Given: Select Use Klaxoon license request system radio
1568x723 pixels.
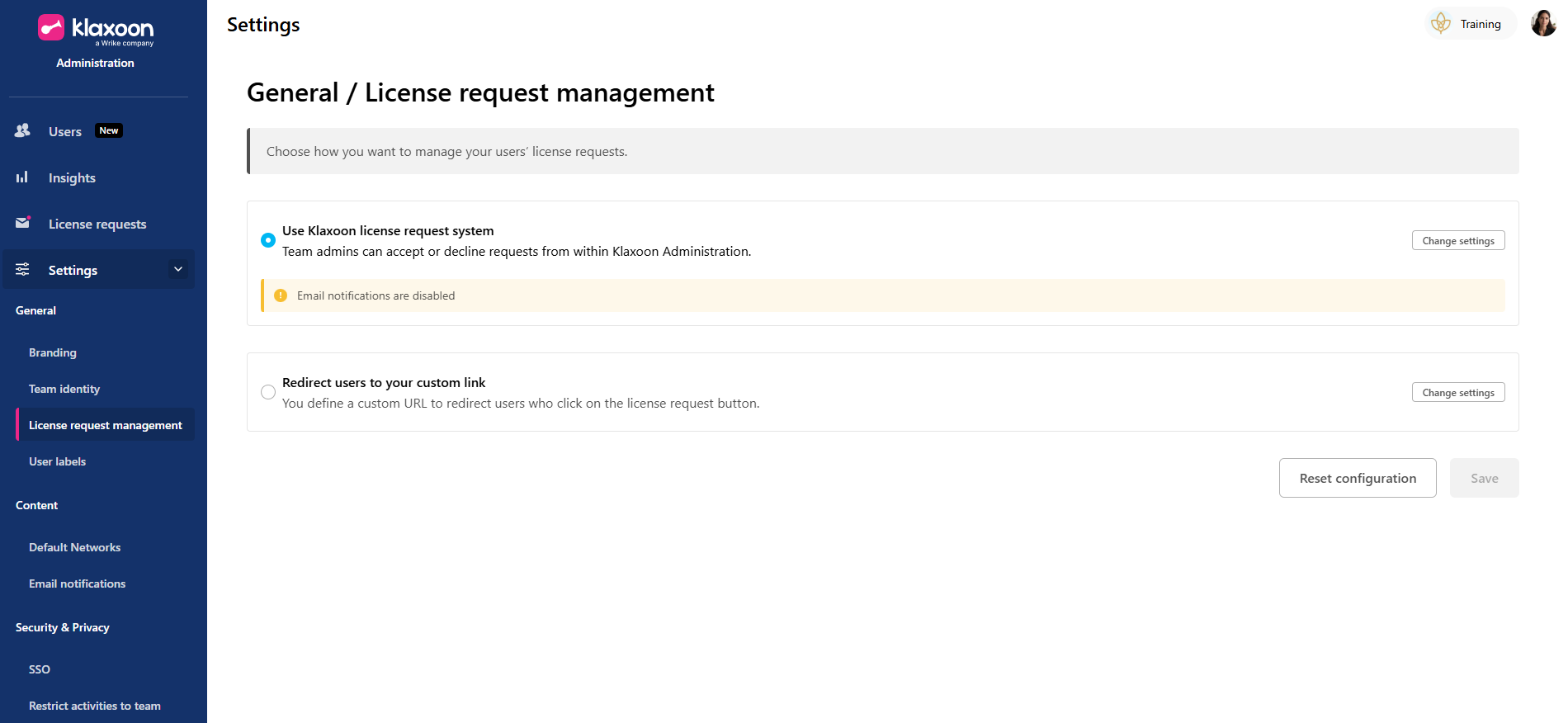Looking at the screenshot, I should (268, 240).
